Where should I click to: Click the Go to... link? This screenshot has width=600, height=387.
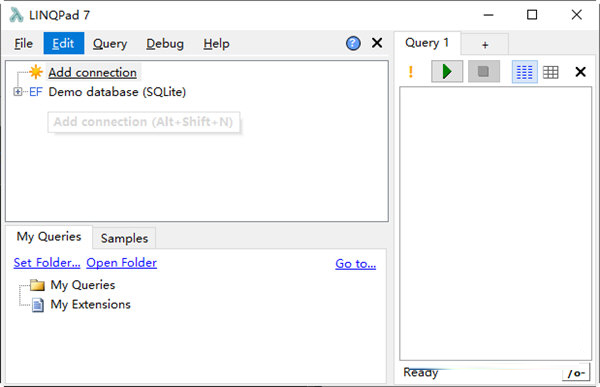(355, 263)
